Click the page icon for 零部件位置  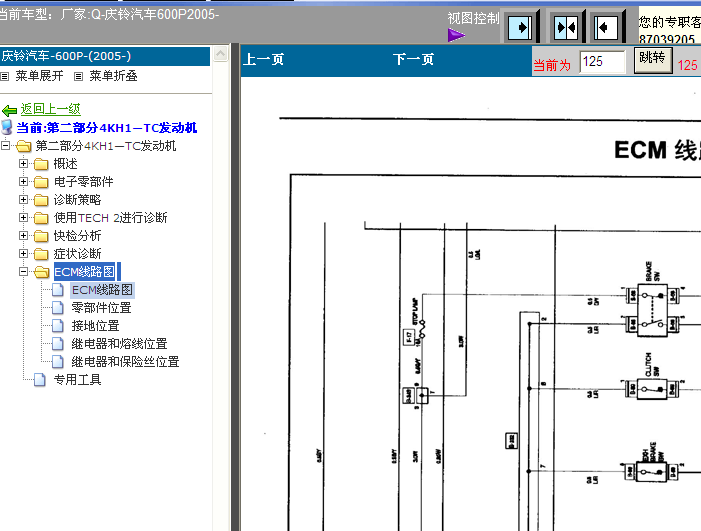tap(58, 308)
